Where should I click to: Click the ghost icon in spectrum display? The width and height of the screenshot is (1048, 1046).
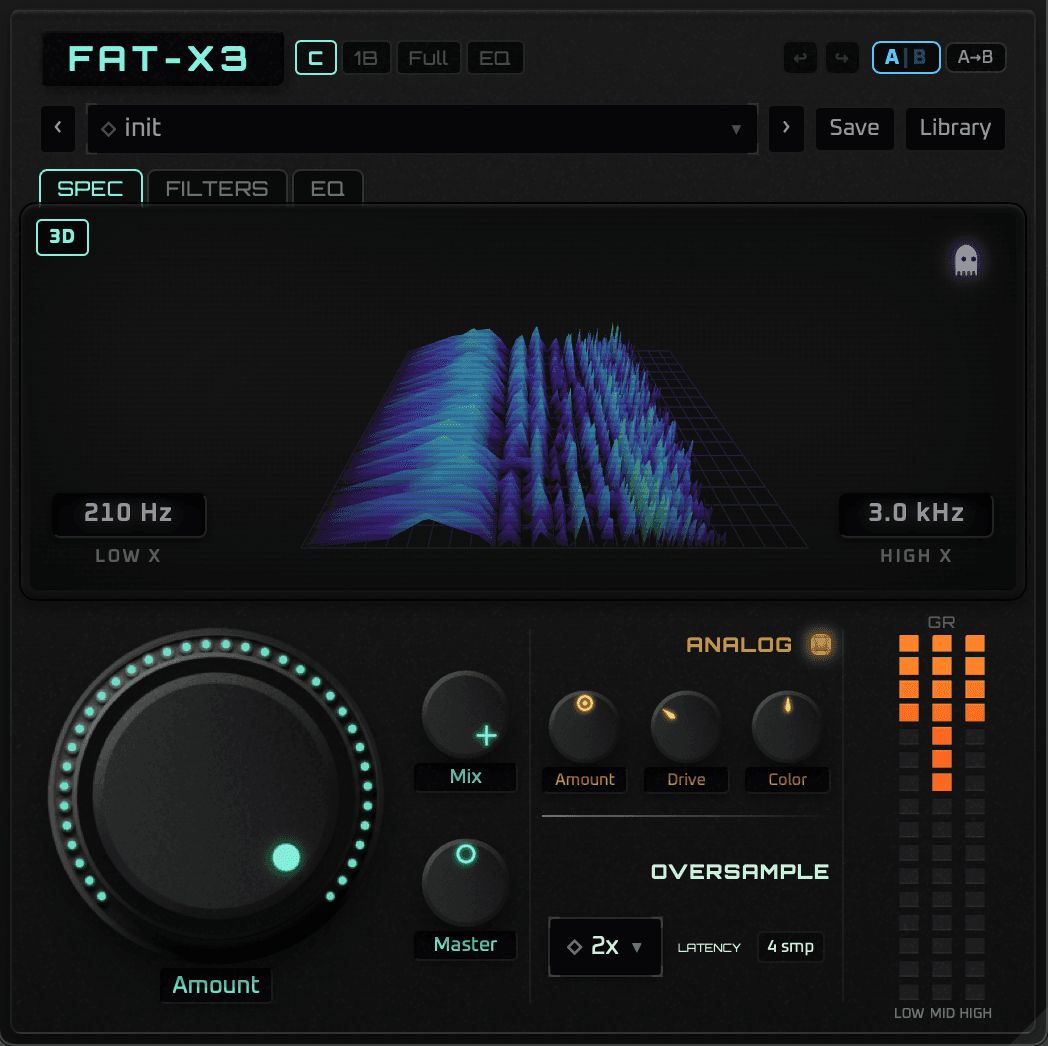point(965,260)
